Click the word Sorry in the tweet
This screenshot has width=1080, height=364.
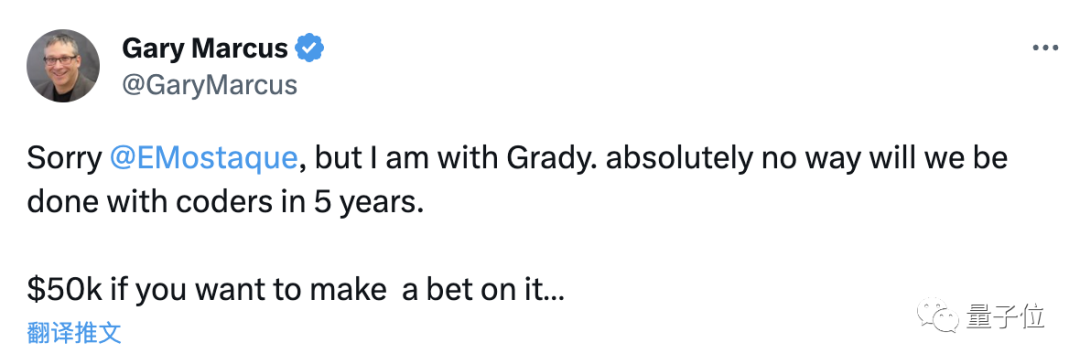click(64, 159)
